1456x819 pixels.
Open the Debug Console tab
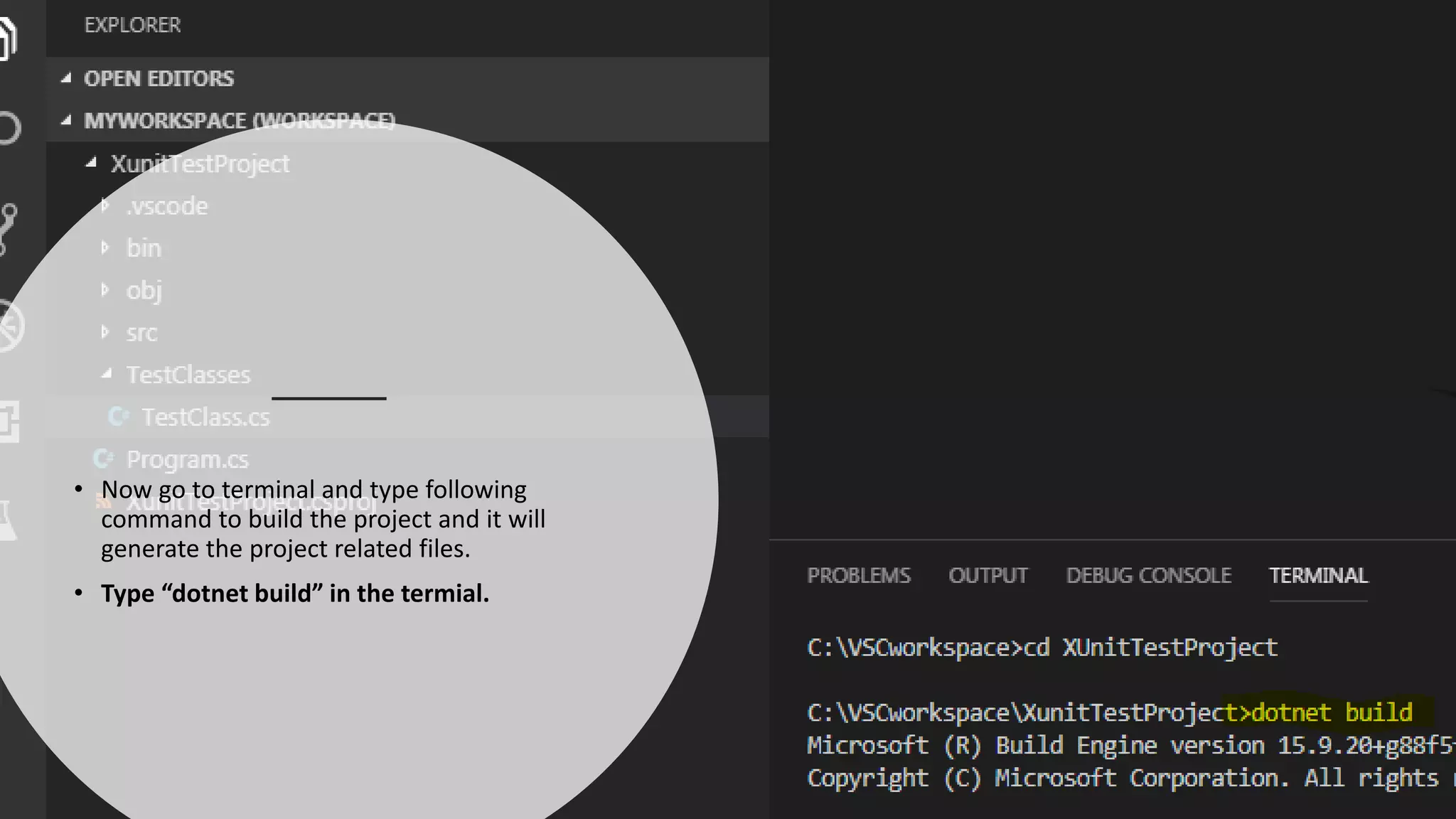coord(1148,575)
